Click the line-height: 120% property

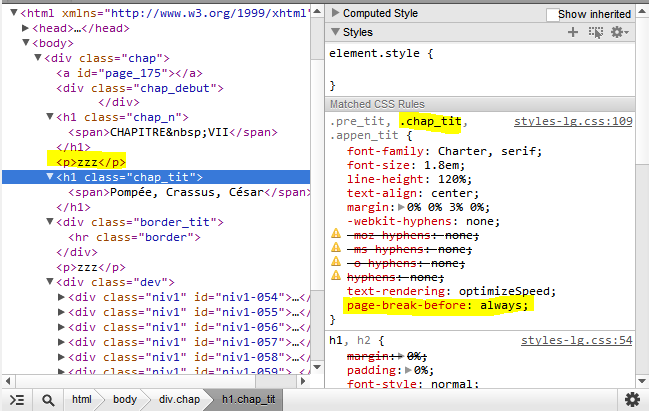pos(409,179)
